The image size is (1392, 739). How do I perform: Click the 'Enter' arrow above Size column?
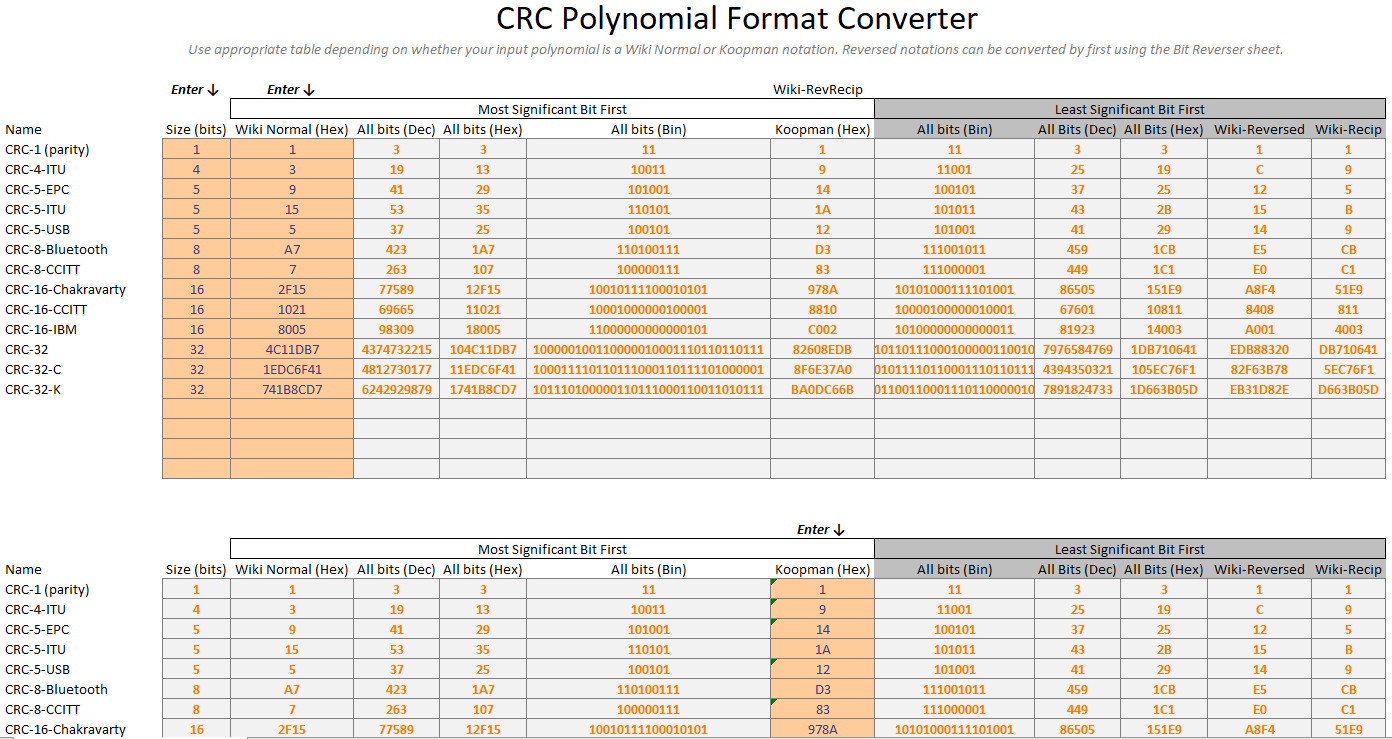(x=194, y=89)
